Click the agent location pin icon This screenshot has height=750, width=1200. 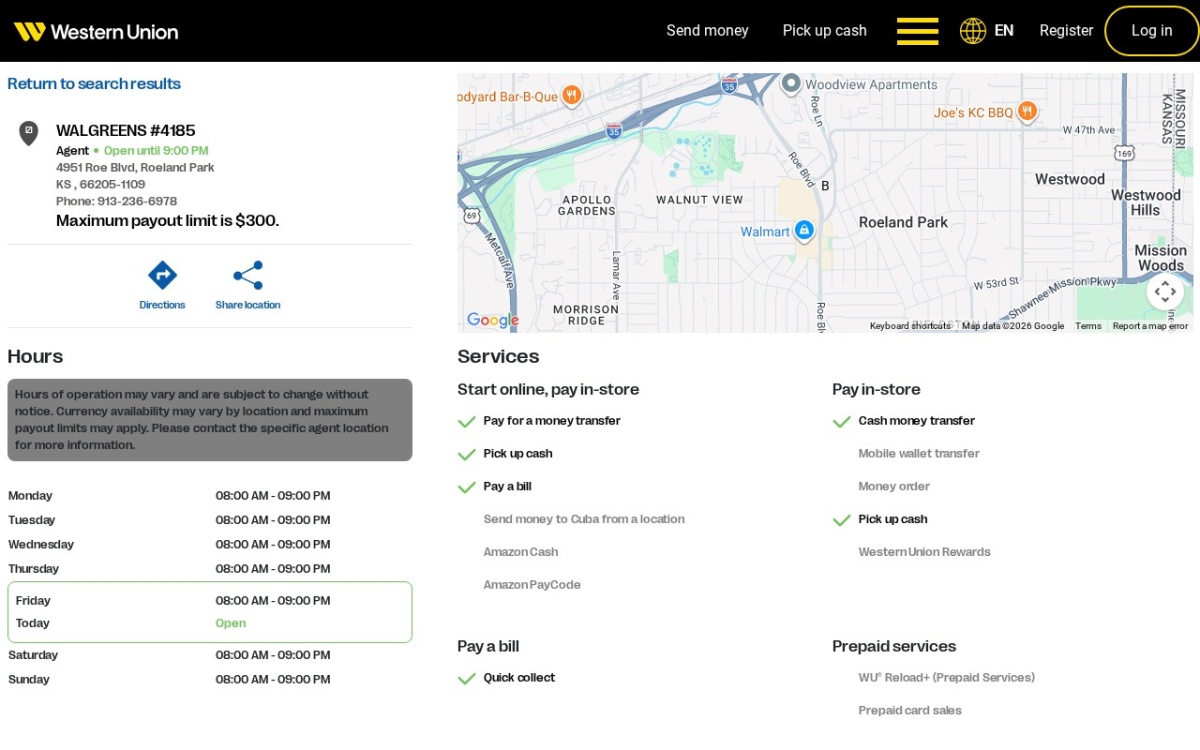pos(29,133)
